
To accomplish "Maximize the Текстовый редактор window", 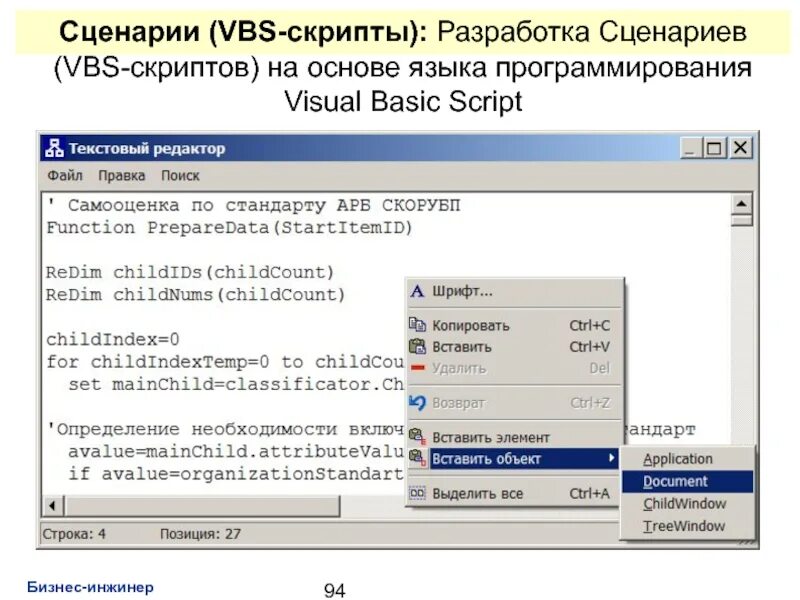I will coord(714,148).
